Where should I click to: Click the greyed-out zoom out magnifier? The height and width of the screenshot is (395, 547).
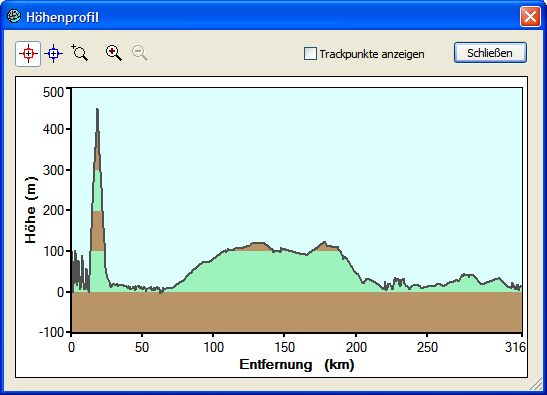[x=140, y=53]
